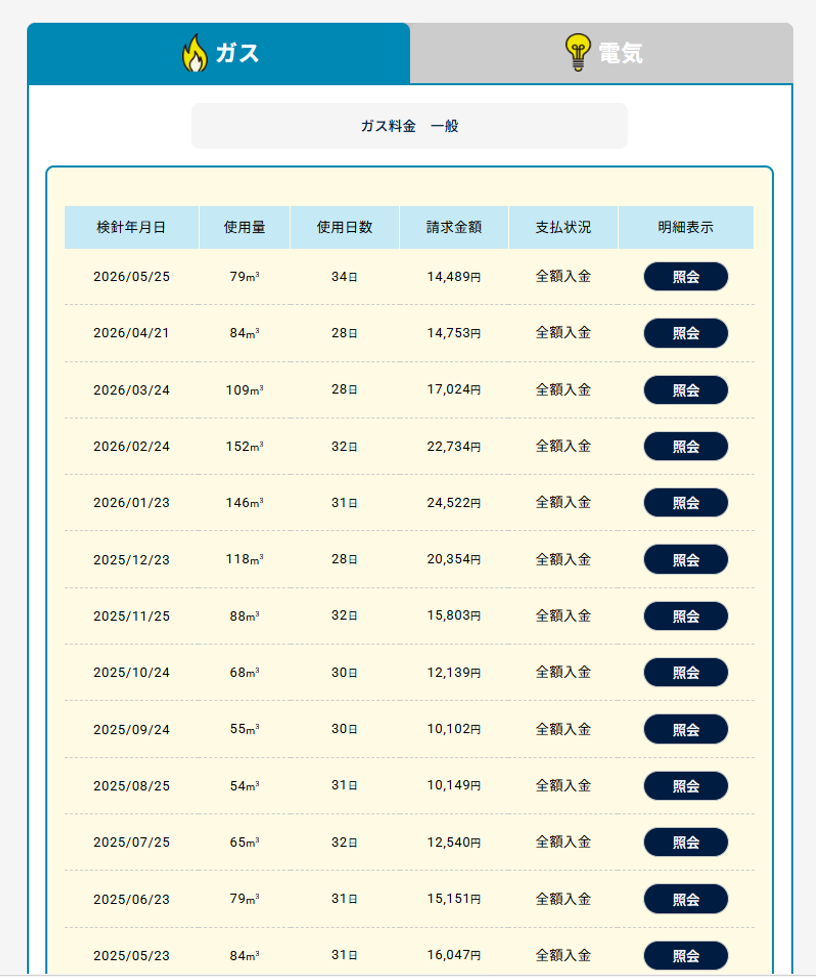Open 照会 for the 2025/12/23 row

[686, 559]
